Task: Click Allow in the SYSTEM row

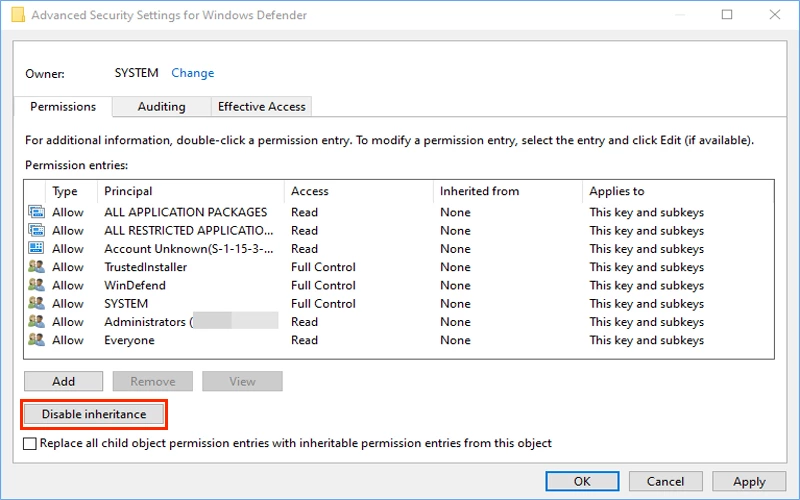Action: point(68,304)
